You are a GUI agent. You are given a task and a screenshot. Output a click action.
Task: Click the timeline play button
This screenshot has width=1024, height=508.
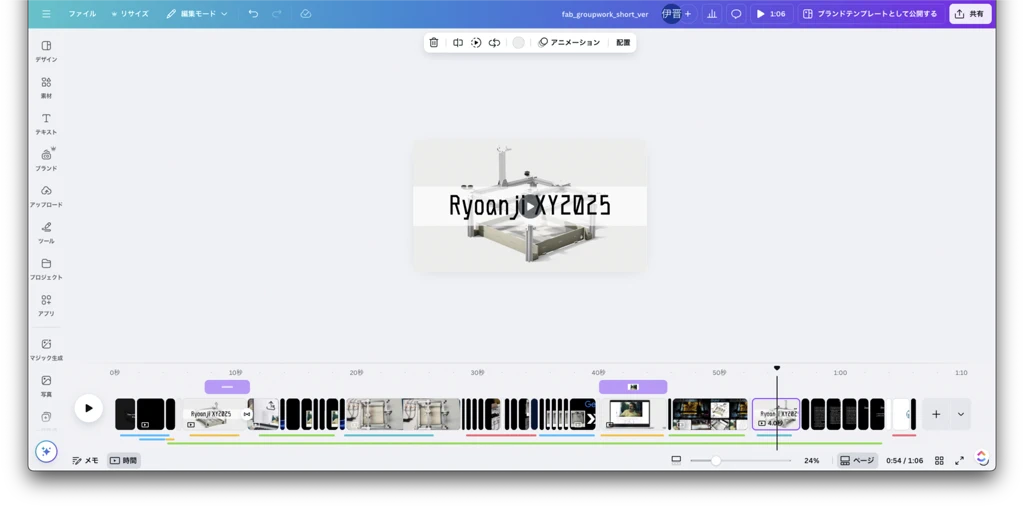pyautogui.click(x=89, y=408)
